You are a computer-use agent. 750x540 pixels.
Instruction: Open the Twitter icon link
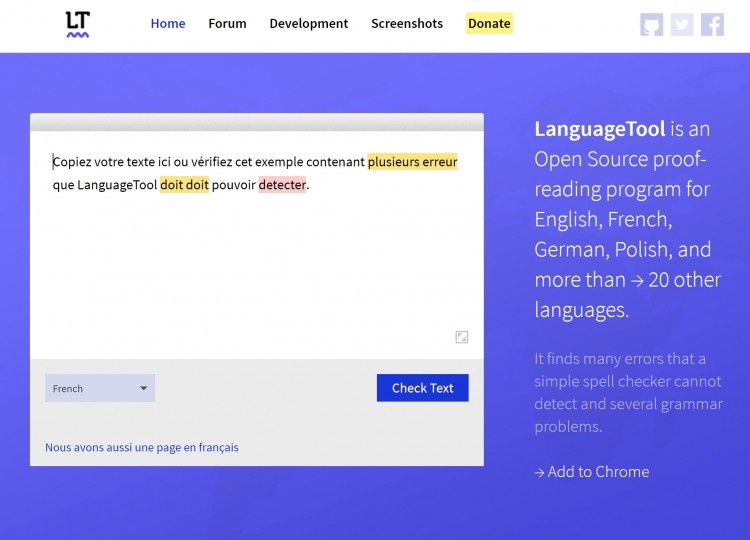pyautogui.click(x=682, y=24)
